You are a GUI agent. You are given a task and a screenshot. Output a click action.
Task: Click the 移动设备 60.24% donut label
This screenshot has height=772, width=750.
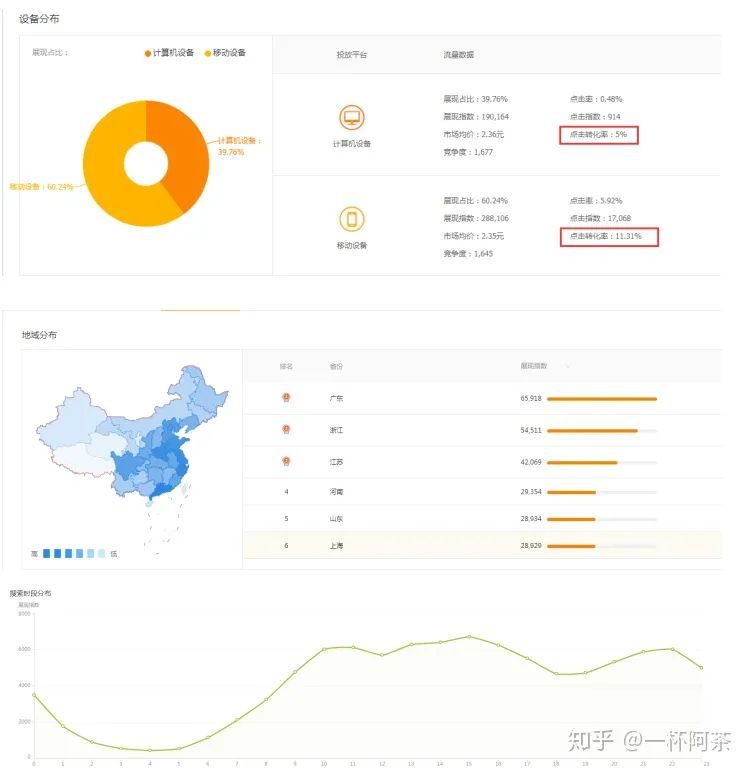41,187
